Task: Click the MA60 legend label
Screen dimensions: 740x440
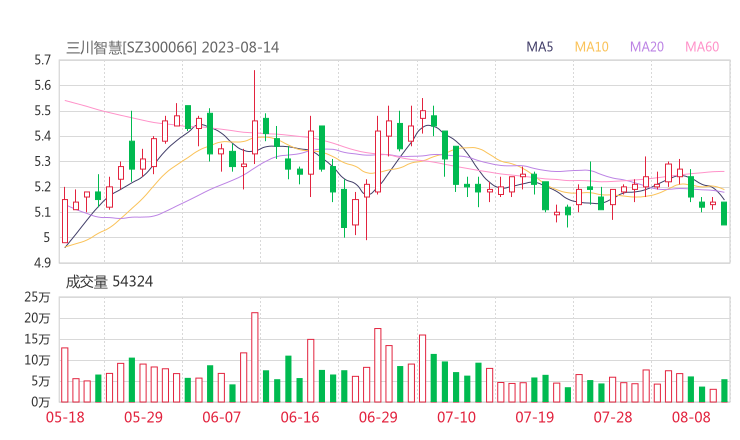Action: (x=702, y=47)
